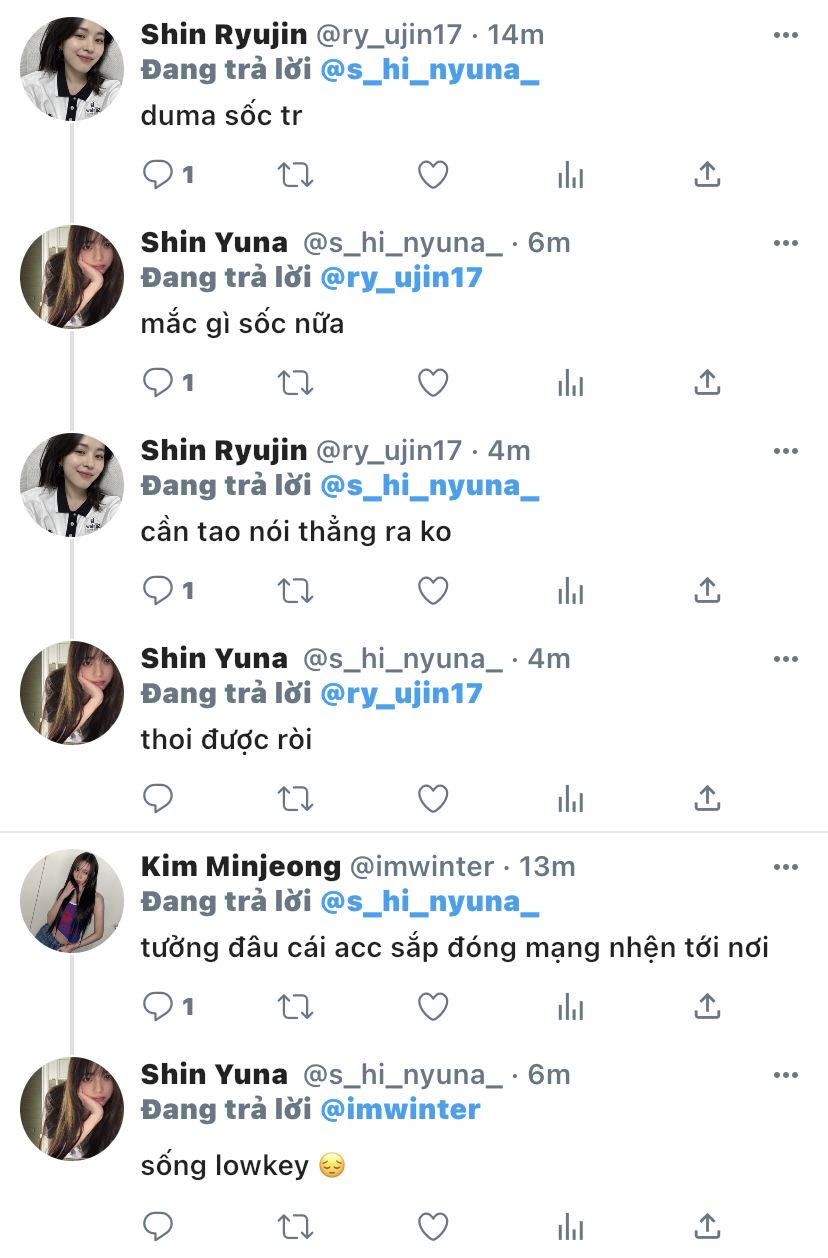Like the "sống lowkey" tweet
828x1258 pixels.
(432, 1226)
